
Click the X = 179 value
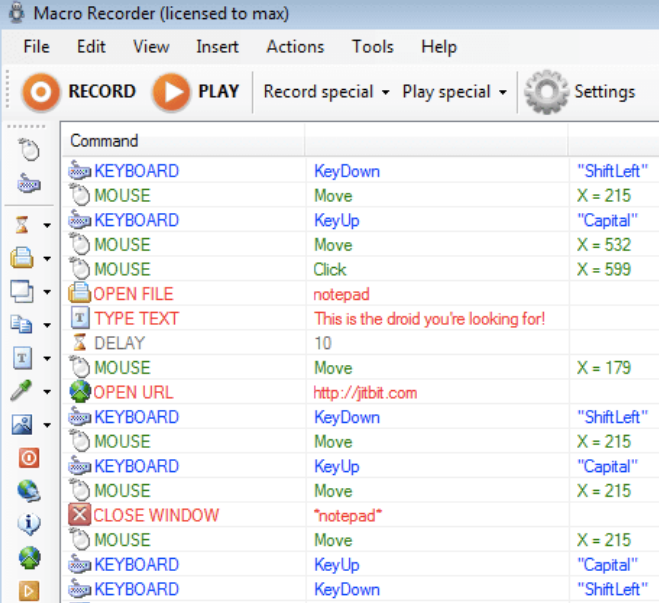(604, 368)
